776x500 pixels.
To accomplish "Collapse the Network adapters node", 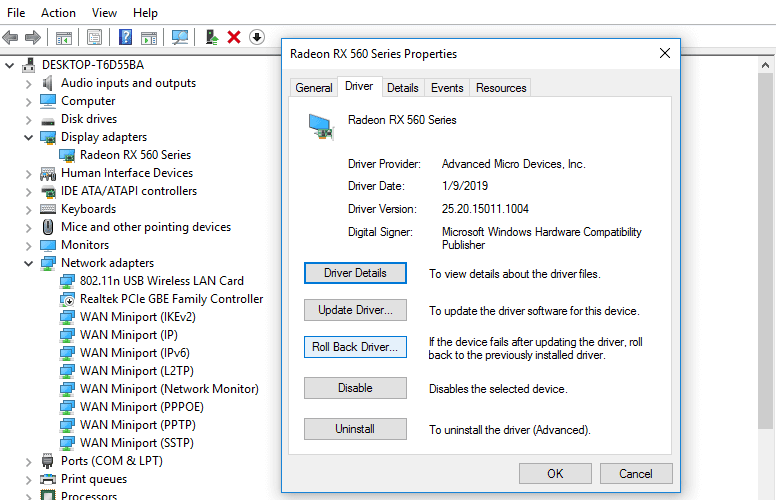I will coord(28,263).
